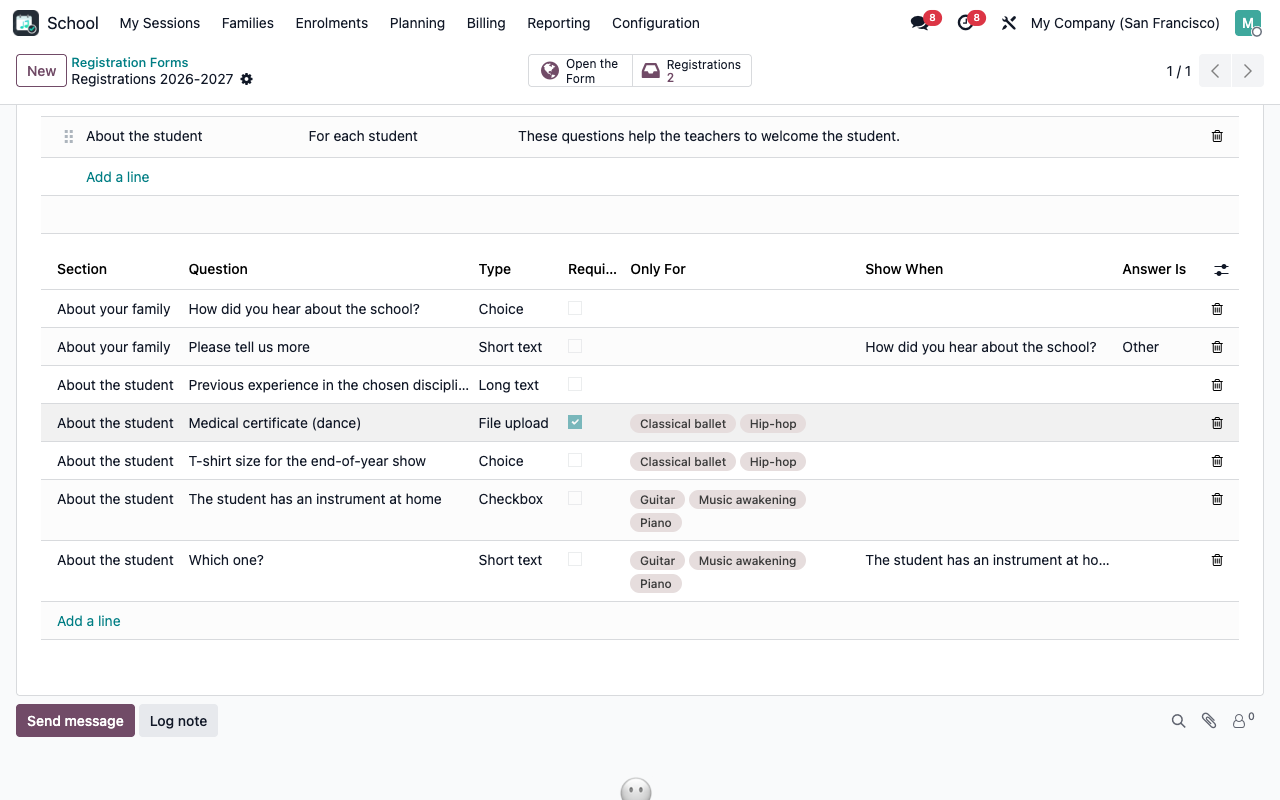
Task: Delete the 'Medical certificate (dance)' question
Action: (1217, 423)
